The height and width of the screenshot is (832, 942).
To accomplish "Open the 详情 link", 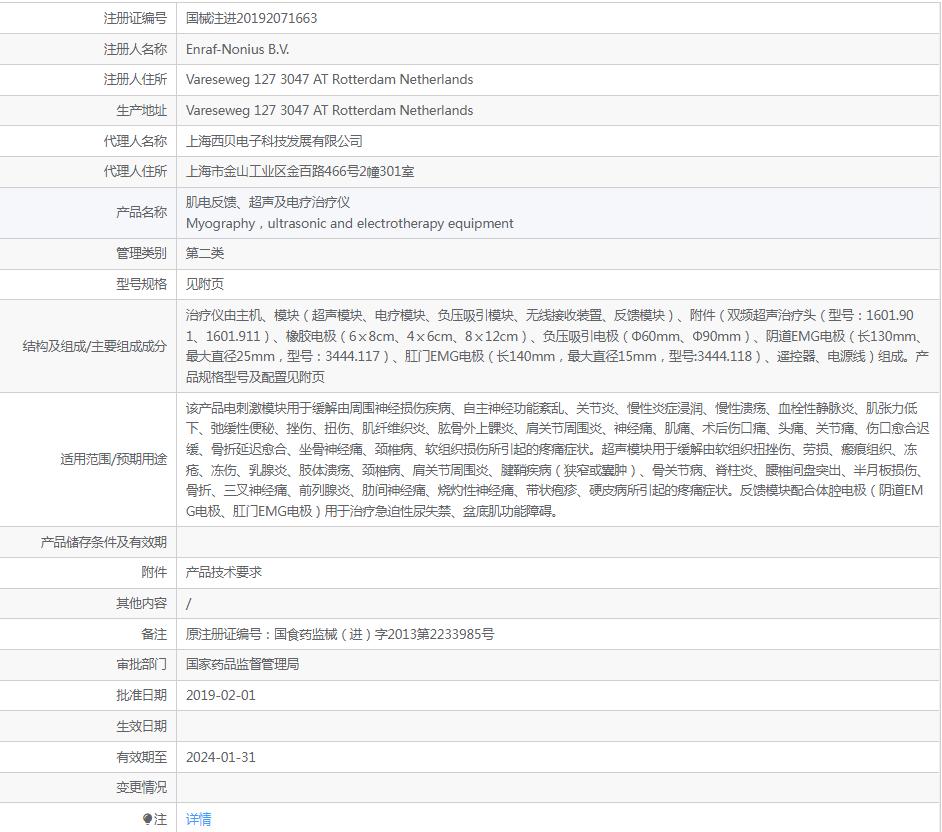I will pos(198,819).
